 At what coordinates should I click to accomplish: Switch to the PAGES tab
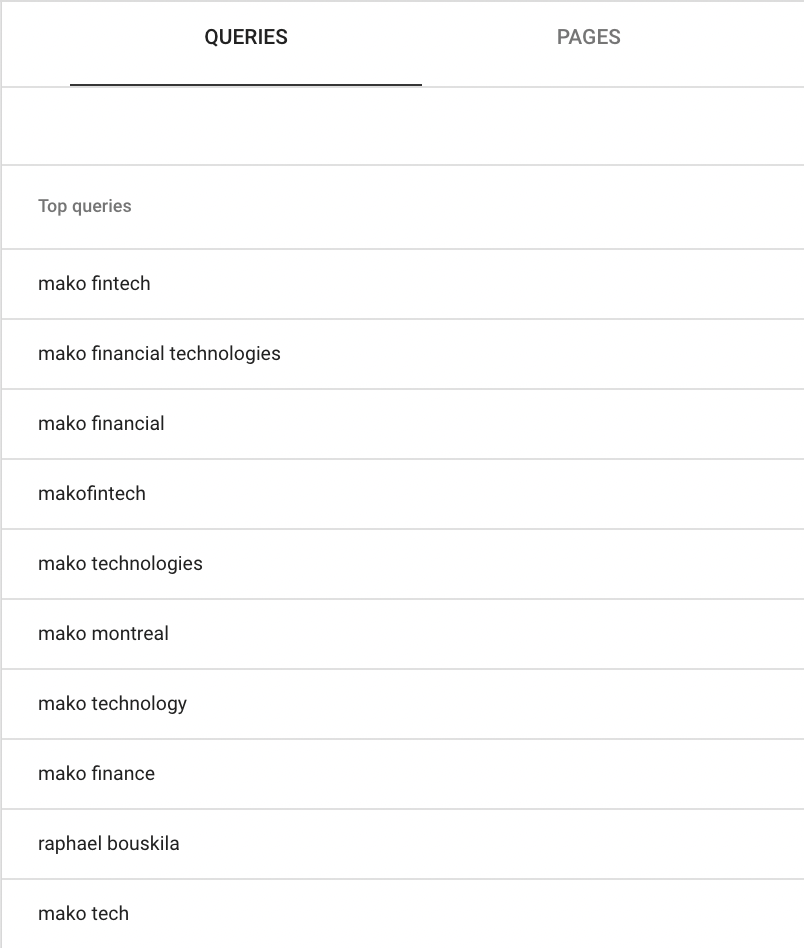[588, 37]
